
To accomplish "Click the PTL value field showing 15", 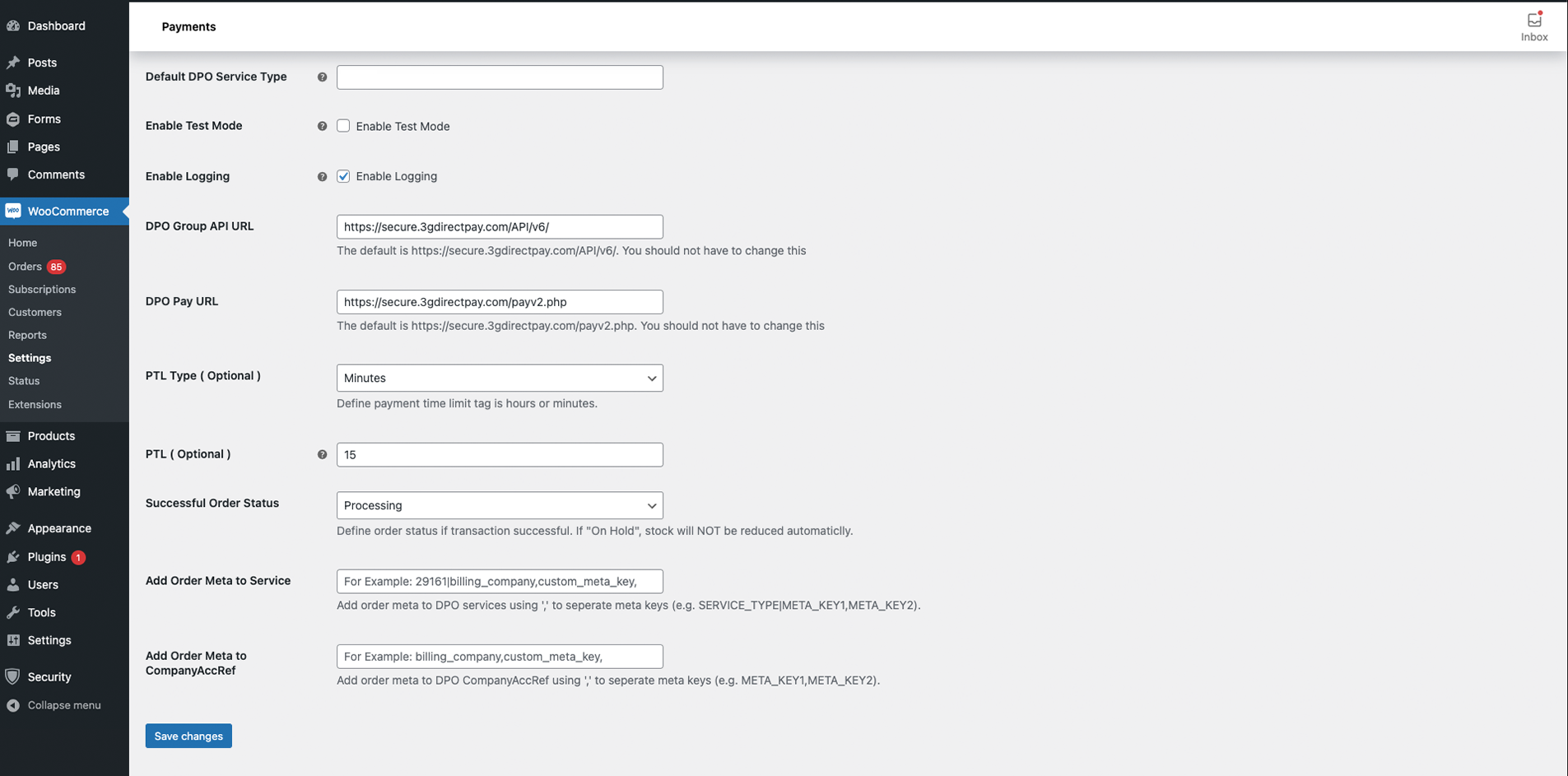I will coord(500,455).
